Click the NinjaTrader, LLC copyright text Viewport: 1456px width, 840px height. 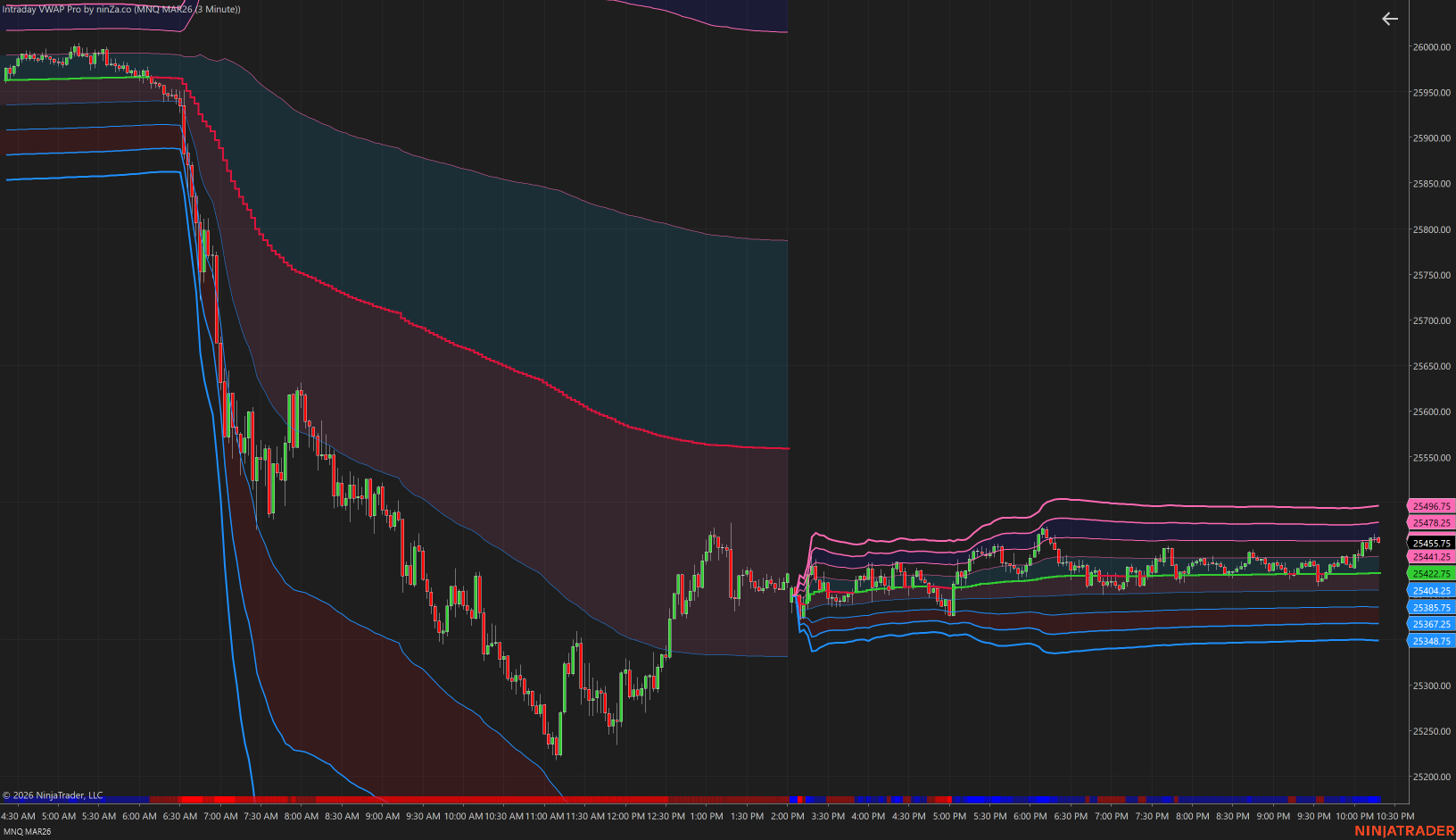tap(53, 795)
